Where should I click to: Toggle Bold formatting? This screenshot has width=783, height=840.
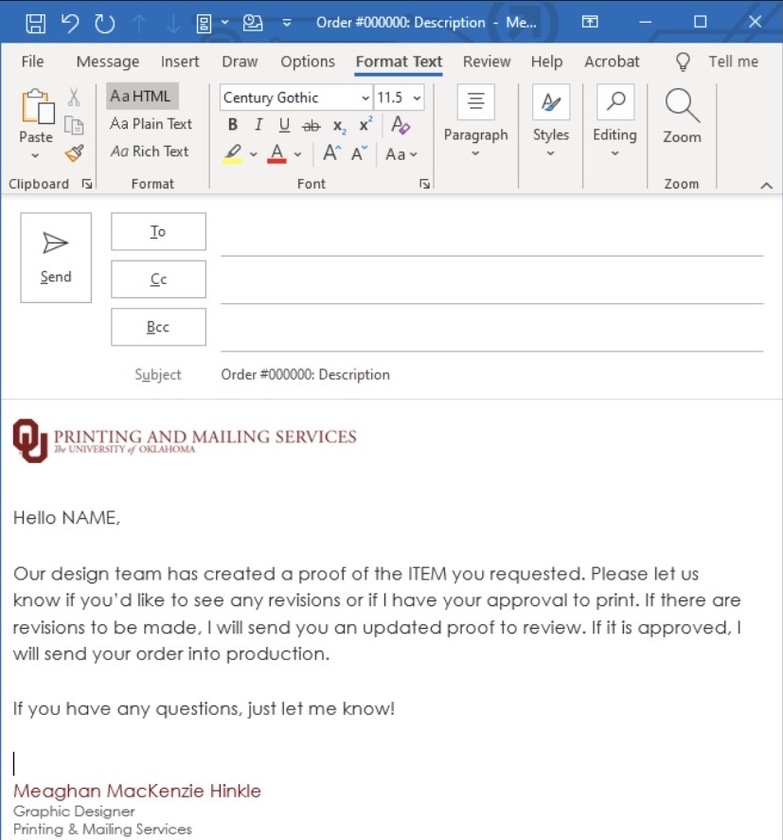pyautogui.click(x=233, y=125)
